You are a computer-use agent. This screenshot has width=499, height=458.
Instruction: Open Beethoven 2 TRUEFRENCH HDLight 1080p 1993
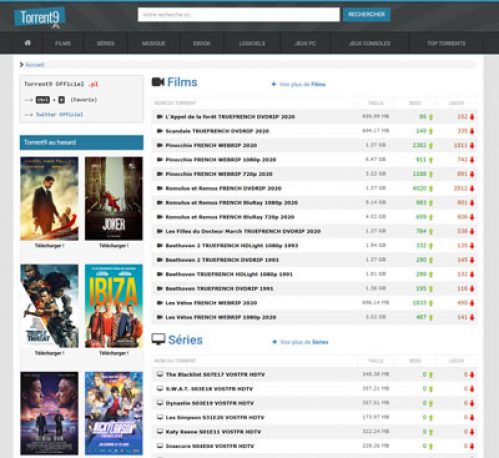click(x=232, y=246)
